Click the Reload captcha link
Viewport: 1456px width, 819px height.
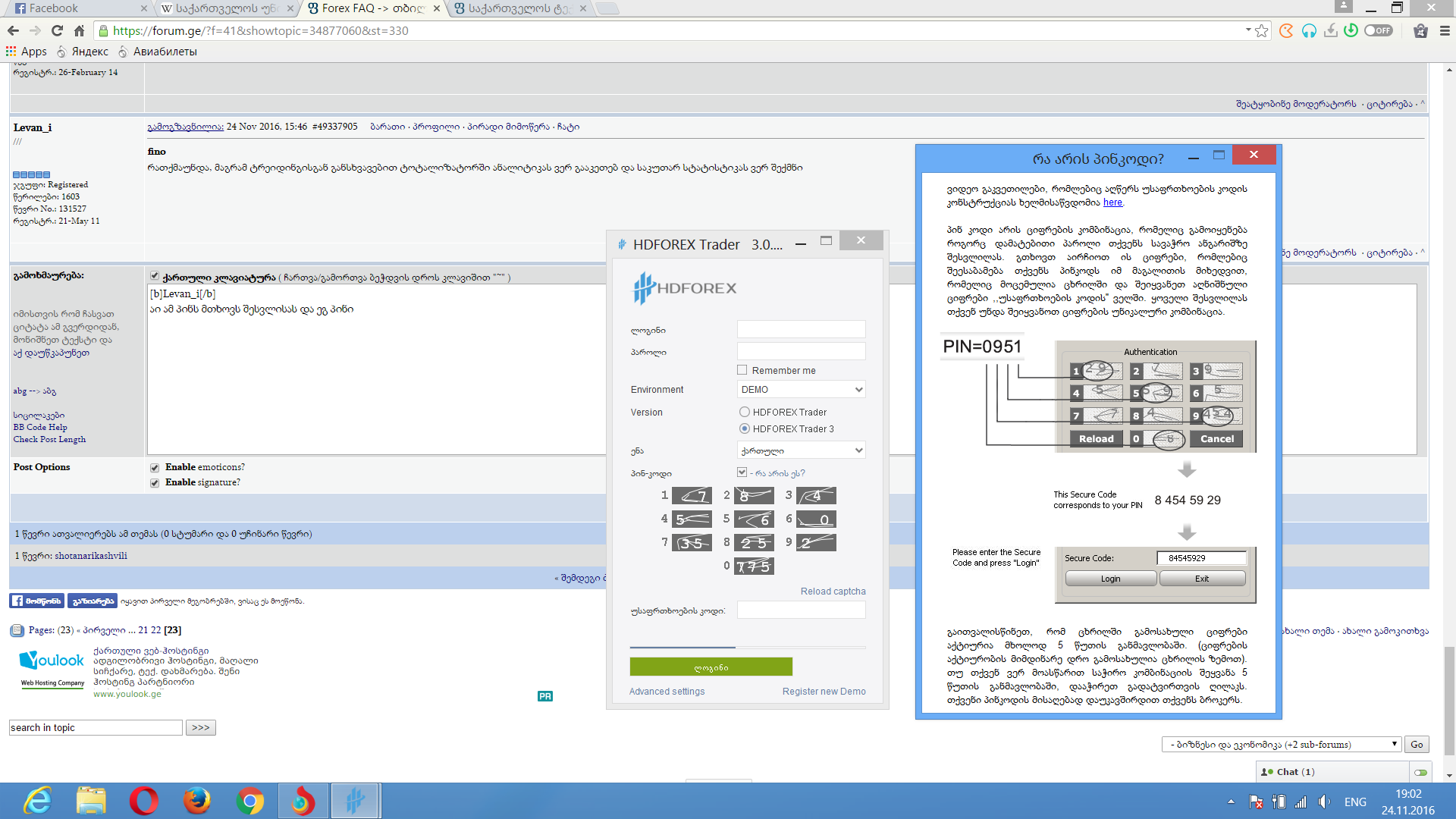833,591
